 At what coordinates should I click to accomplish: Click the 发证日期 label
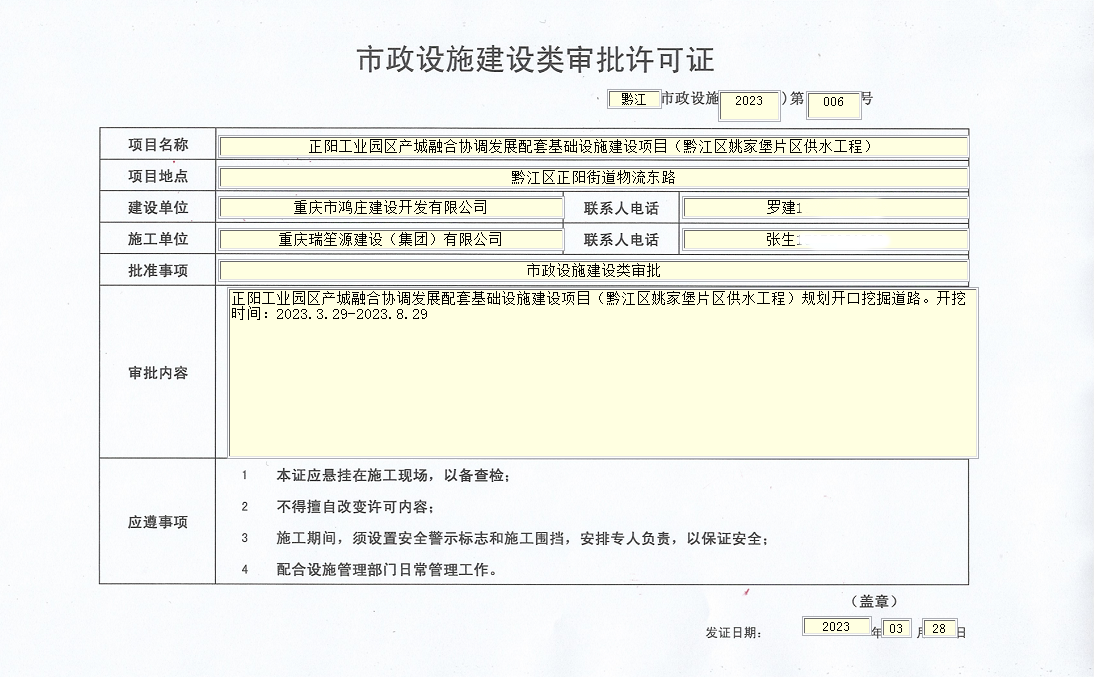click(733, 633)
